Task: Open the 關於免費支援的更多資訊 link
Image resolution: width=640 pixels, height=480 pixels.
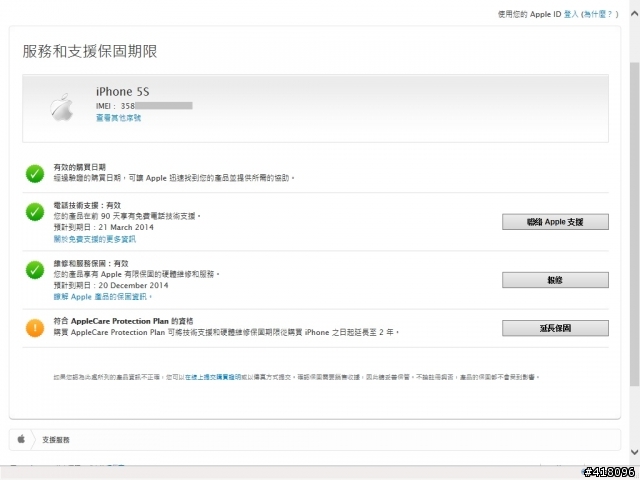Action: 95,239
